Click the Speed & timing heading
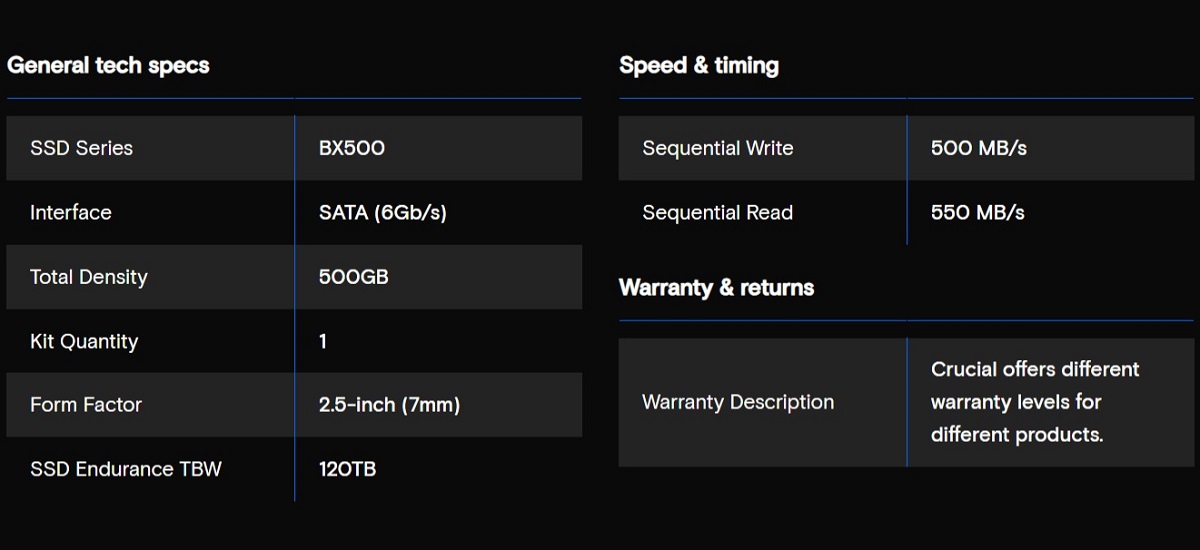The image size is (1200, 550). click(698, 66)
